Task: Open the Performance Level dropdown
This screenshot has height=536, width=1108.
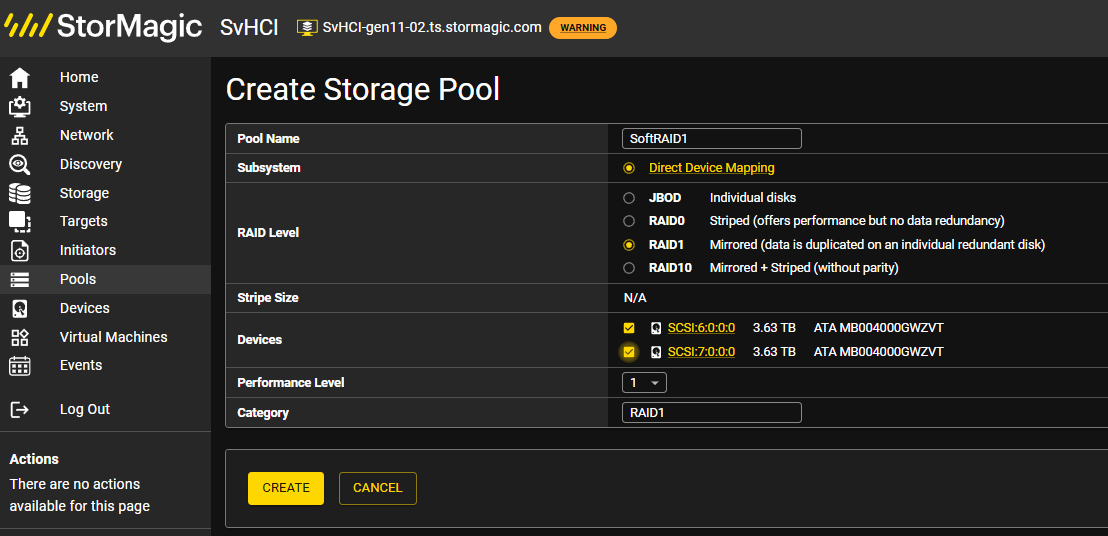Action: 644,383
